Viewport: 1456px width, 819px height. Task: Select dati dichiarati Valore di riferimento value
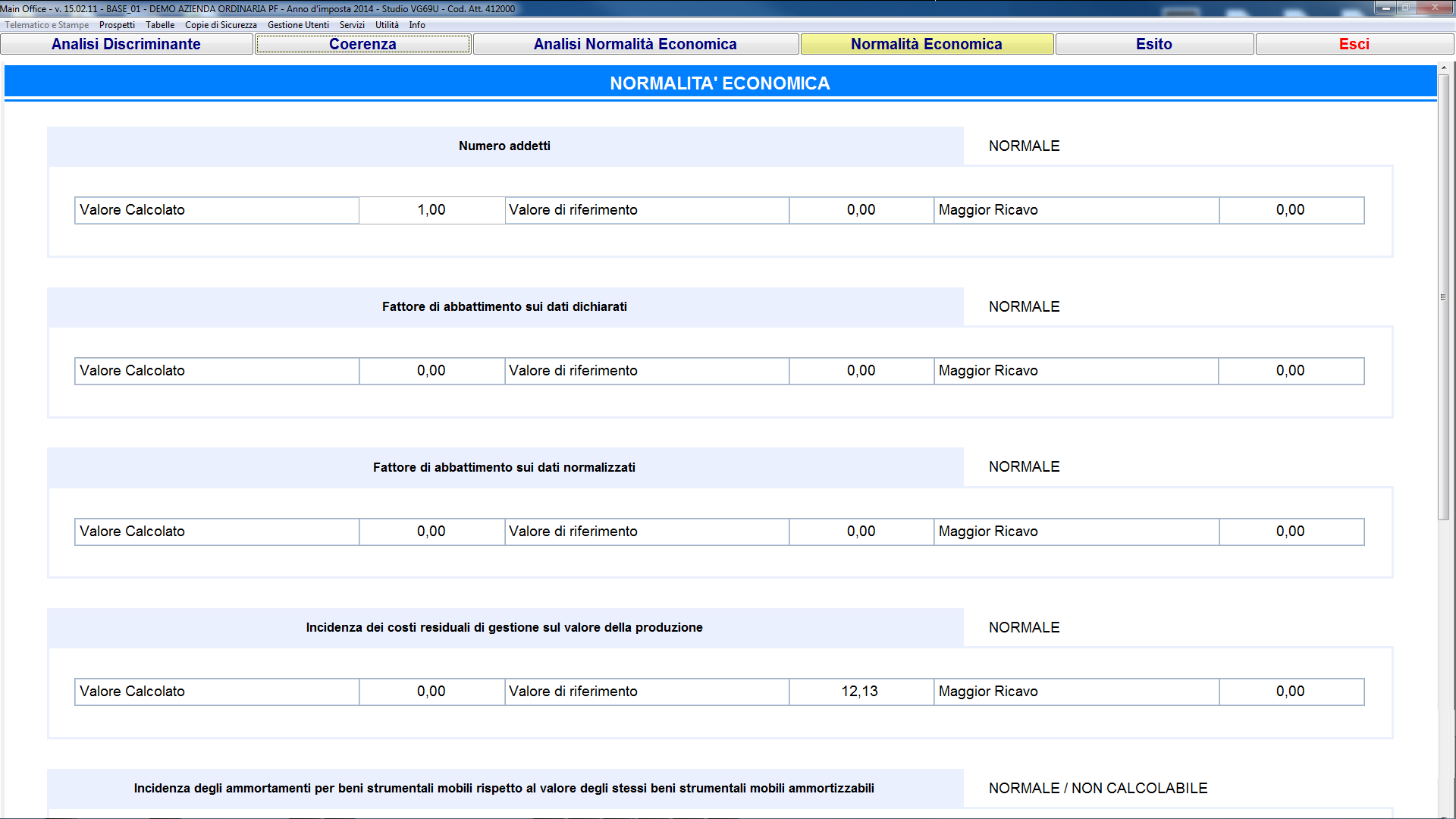[861, 371]
